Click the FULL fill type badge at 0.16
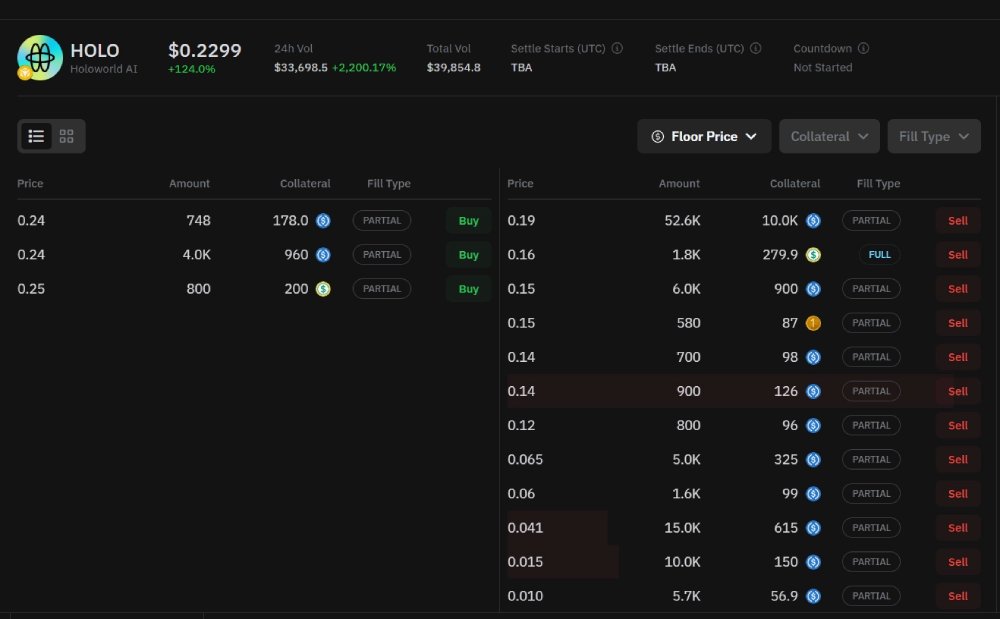 879,254
